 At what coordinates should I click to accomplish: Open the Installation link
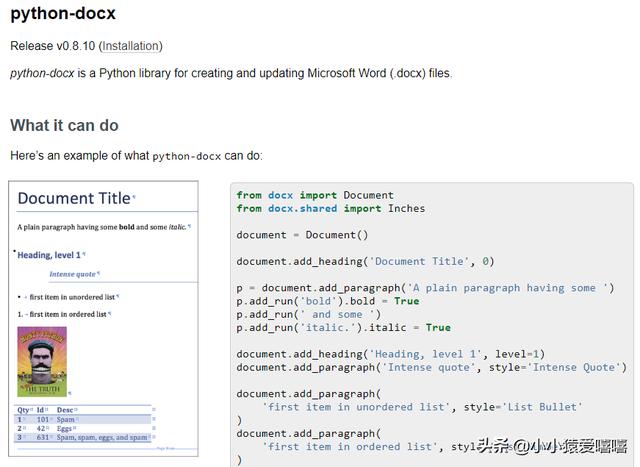130,46
